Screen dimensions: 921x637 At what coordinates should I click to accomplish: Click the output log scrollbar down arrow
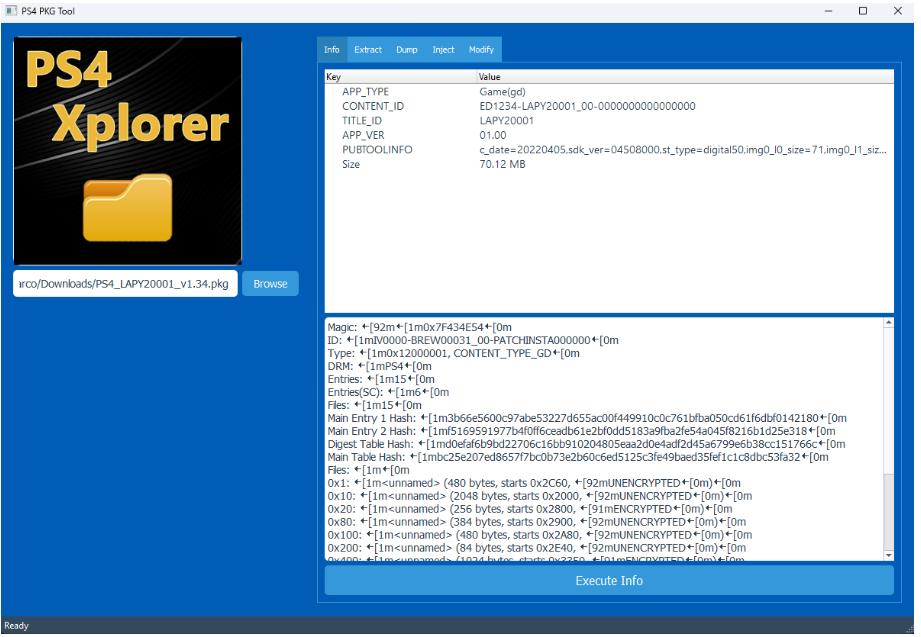888,555
